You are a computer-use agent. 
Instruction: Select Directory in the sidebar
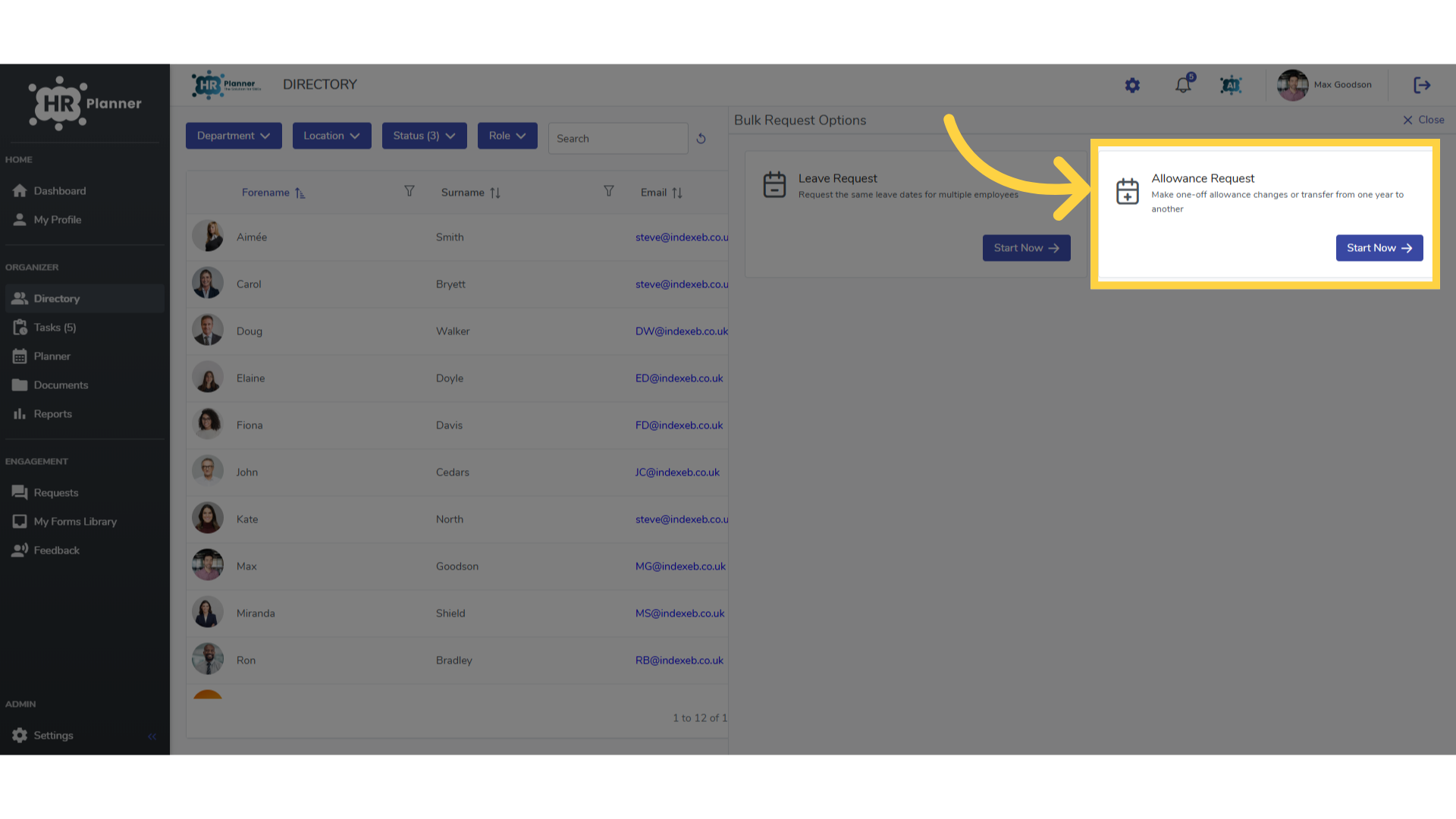(84, 299)
